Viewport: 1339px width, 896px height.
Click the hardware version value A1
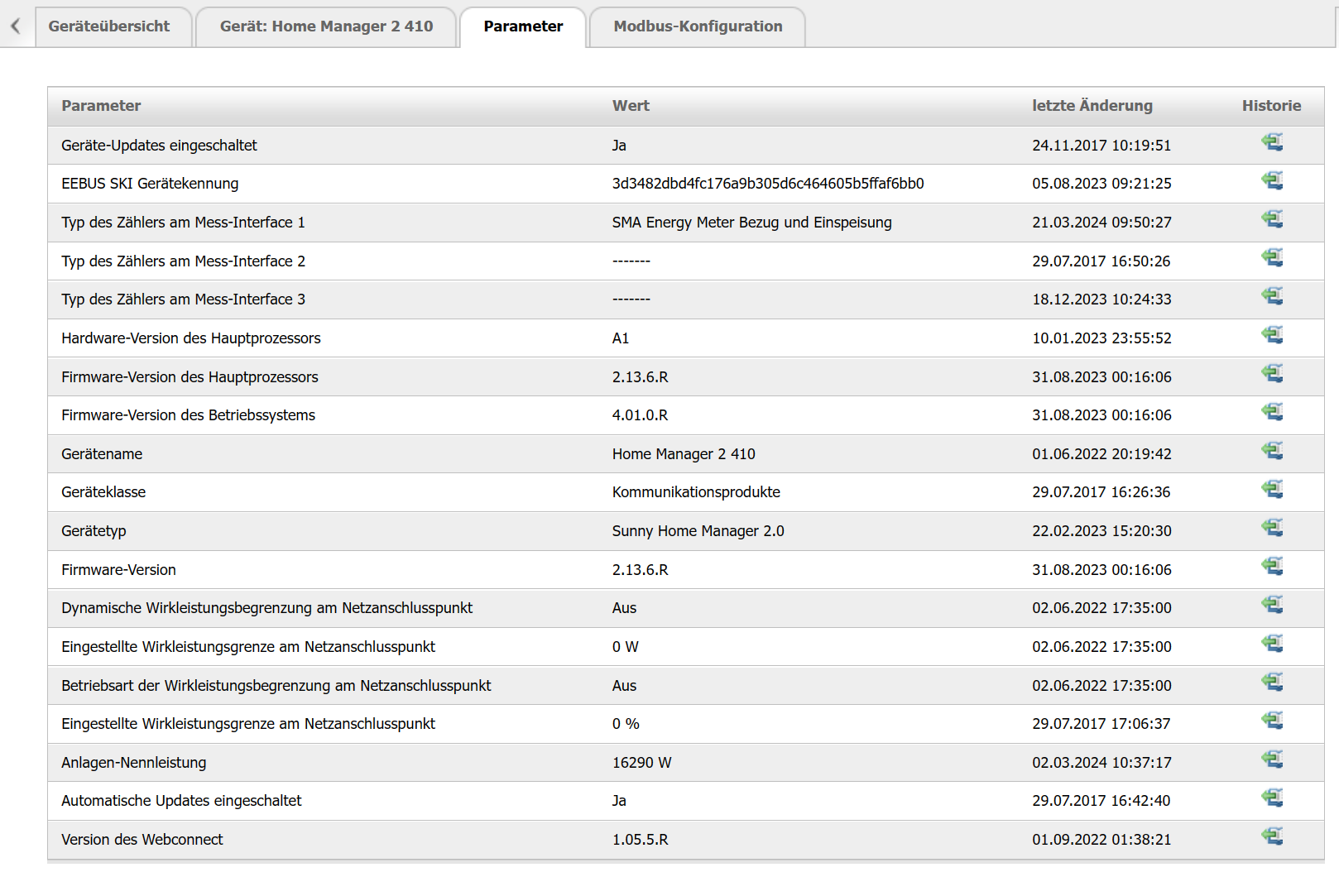tap(621, 338)
